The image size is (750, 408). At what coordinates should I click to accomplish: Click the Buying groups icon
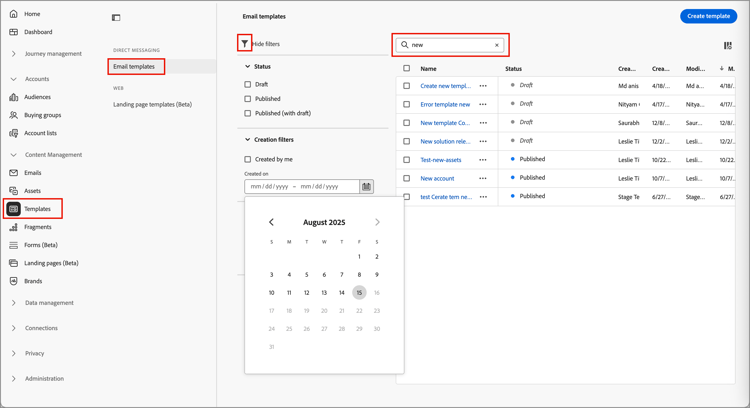point(13,115)
